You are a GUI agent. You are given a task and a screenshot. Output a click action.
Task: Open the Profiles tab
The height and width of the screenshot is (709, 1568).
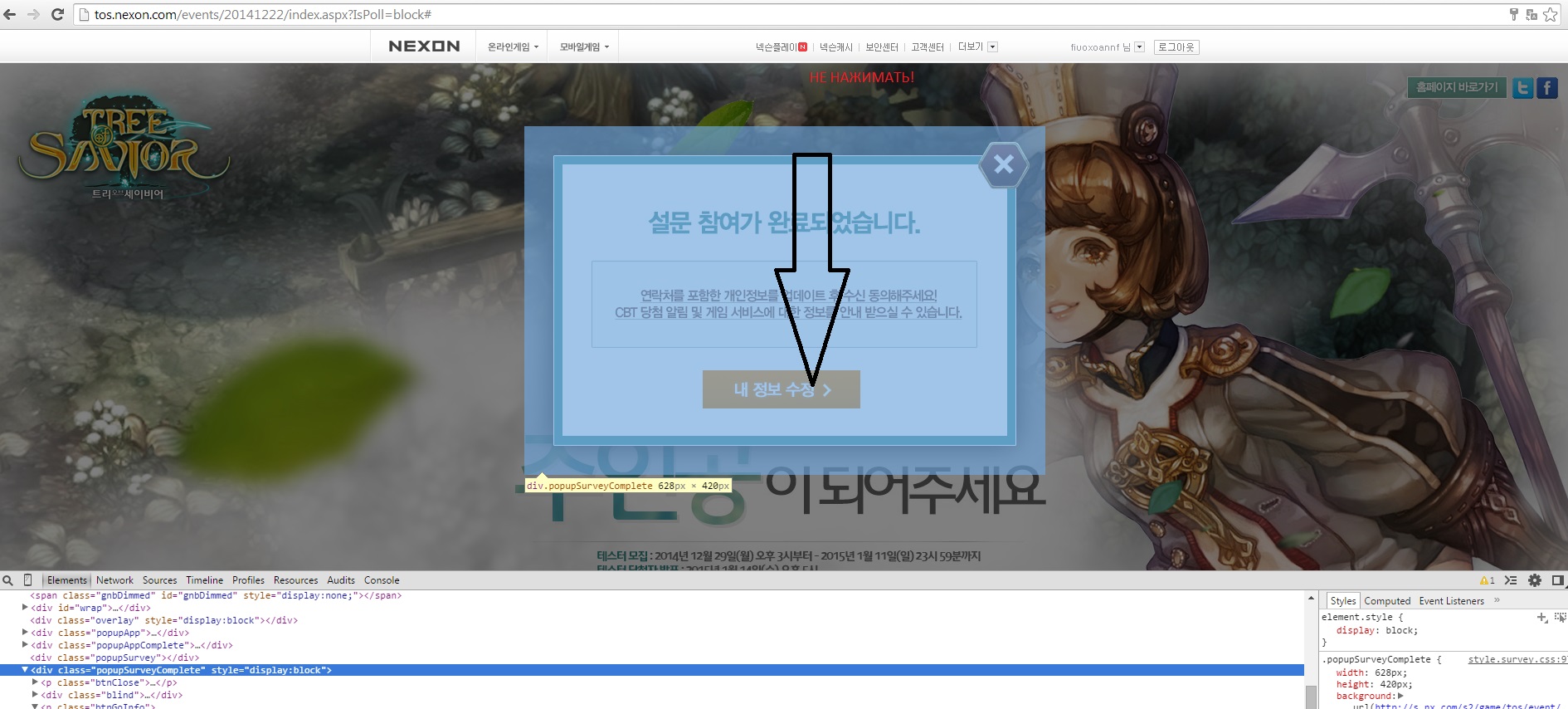[x=248, y=580]
